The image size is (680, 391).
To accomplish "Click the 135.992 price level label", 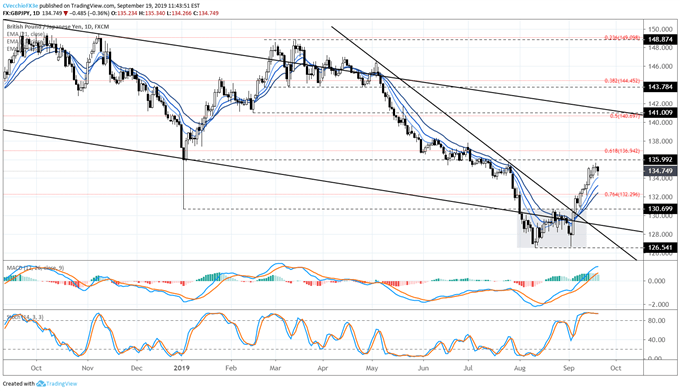I will [660, 160].
